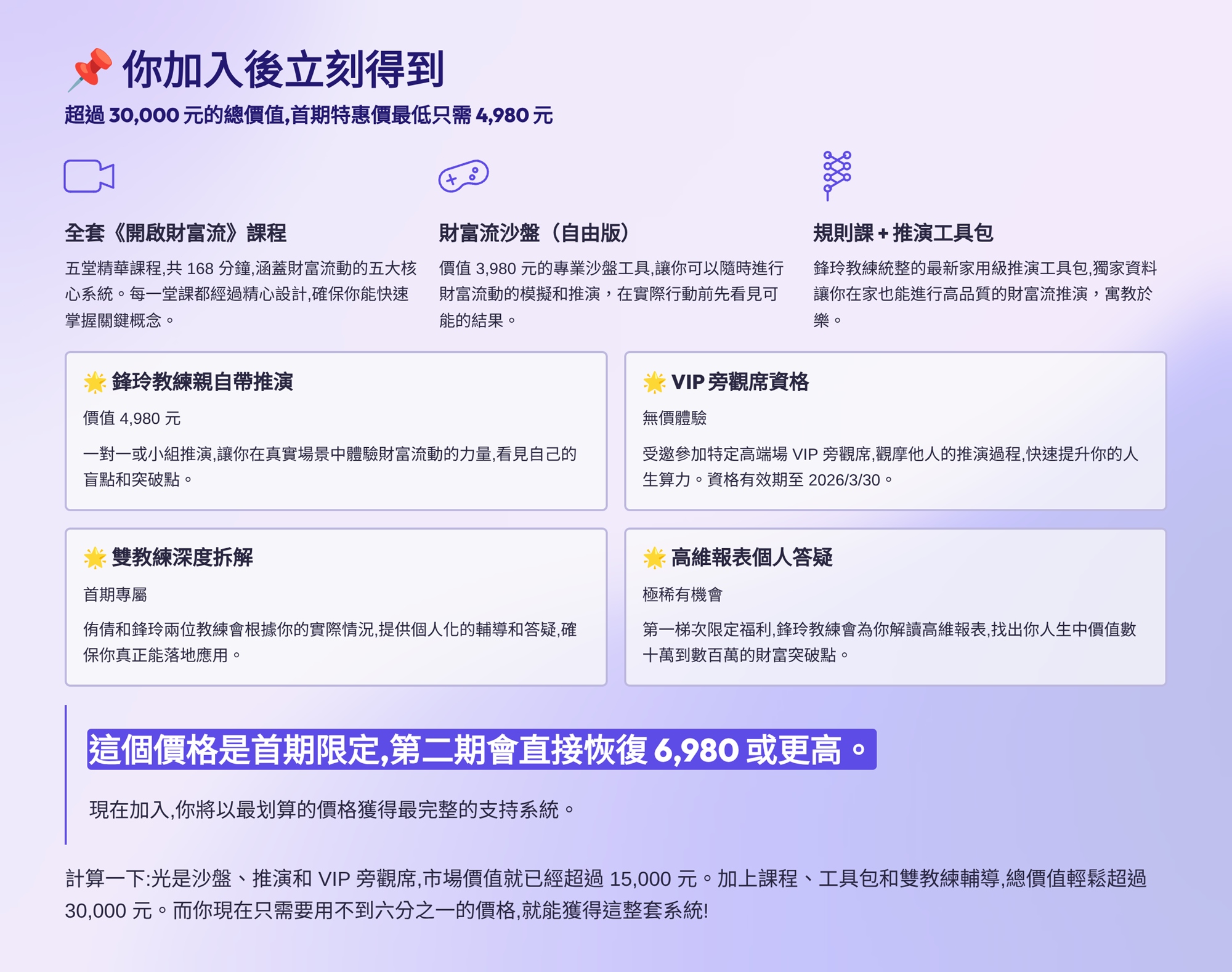Click the red pushpin icon
Image resolution: width=1232 pixels, height=972 pixels.
pyautogui.click(x=91, y=69)
